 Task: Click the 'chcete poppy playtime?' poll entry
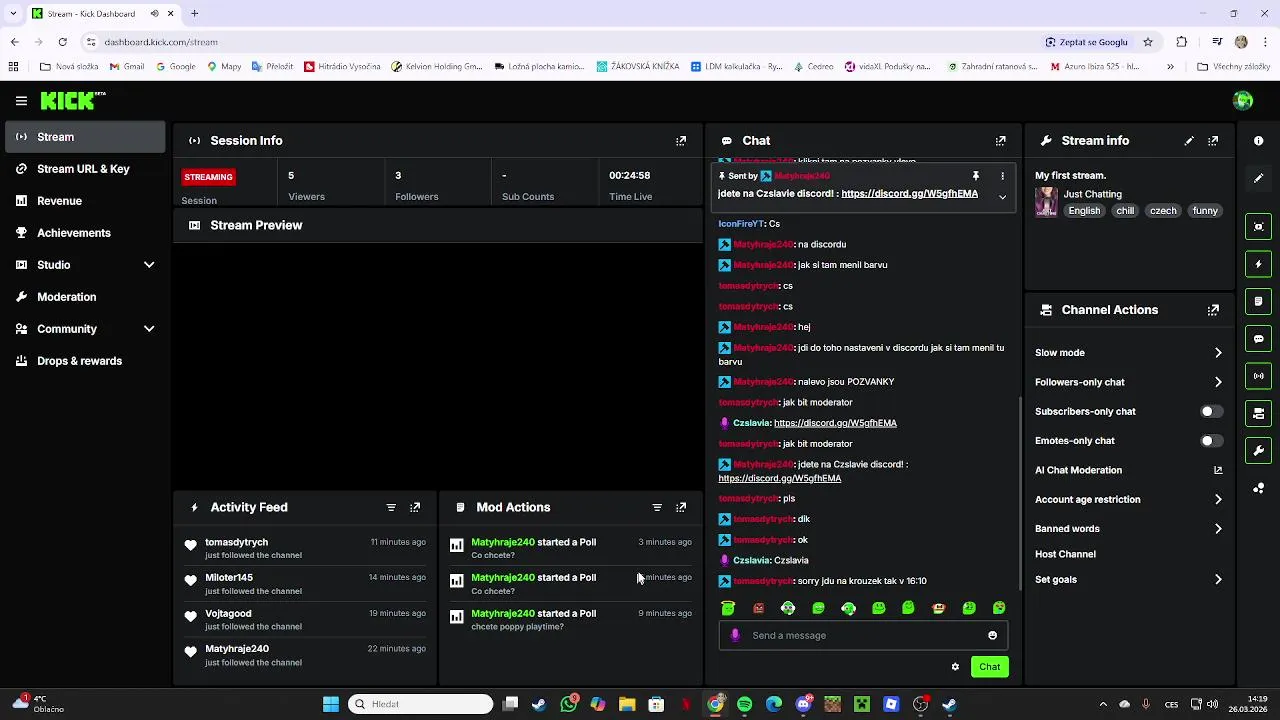(570, 620)
